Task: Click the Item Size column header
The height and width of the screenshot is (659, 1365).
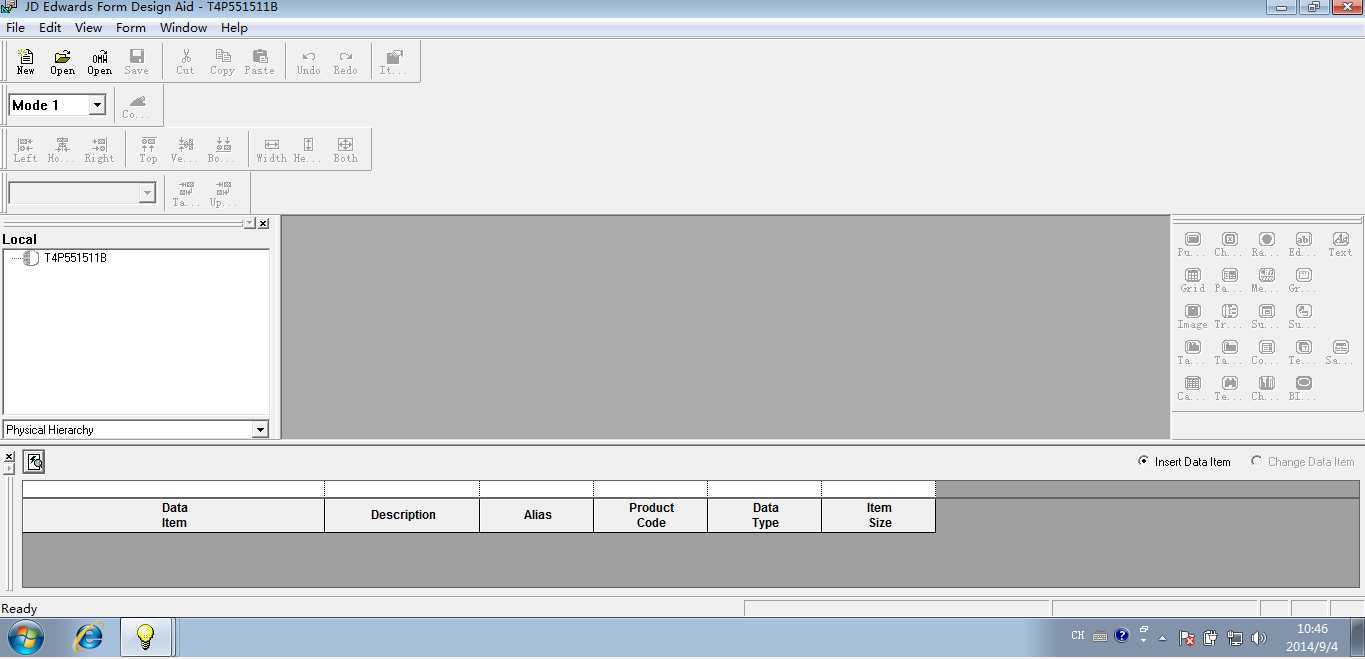Action: tap(879, 515)
